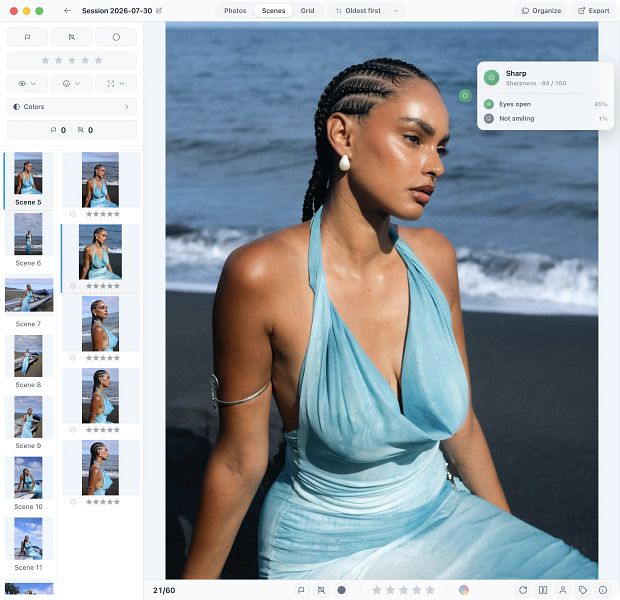Give the photo four stars in toolbar
Viewport: 620px width, 600px height.
[x=417, y=590]
